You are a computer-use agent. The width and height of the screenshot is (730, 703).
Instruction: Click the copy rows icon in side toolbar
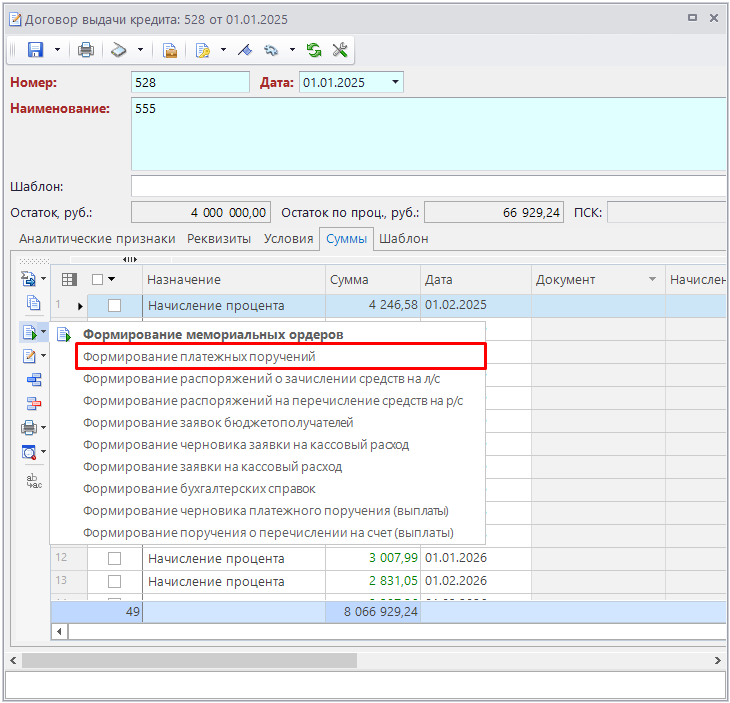click(x=33, y=303)
